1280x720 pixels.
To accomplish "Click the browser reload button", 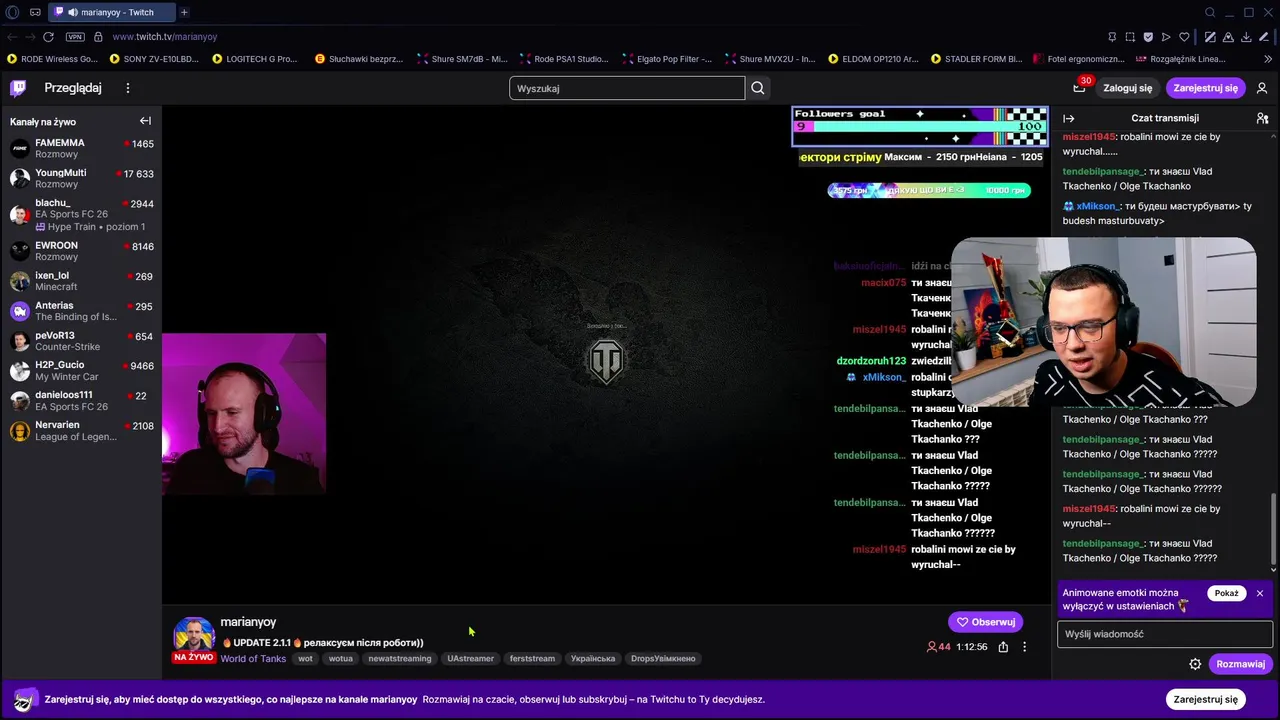I will [48, 37].
